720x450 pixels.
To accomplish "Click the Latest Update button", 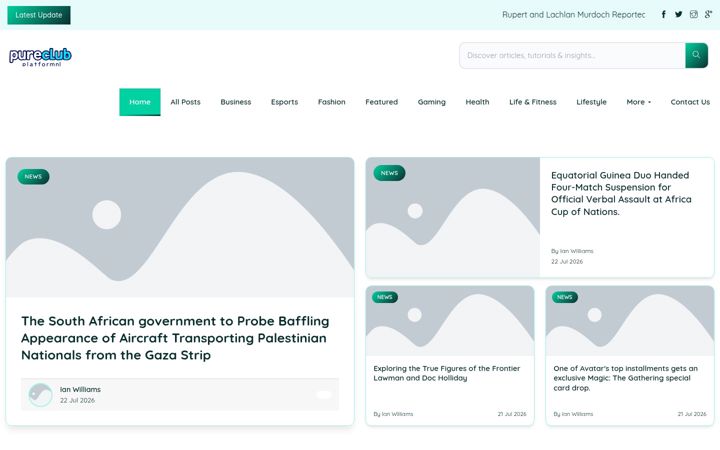I will [39, 15].
